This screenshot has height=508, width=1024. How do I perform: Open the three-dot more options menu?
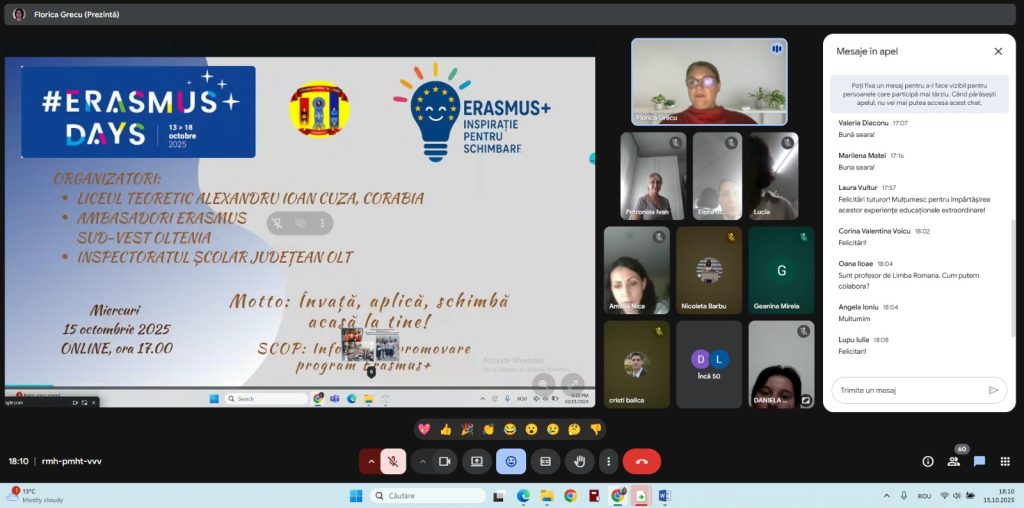coord(608,461)
